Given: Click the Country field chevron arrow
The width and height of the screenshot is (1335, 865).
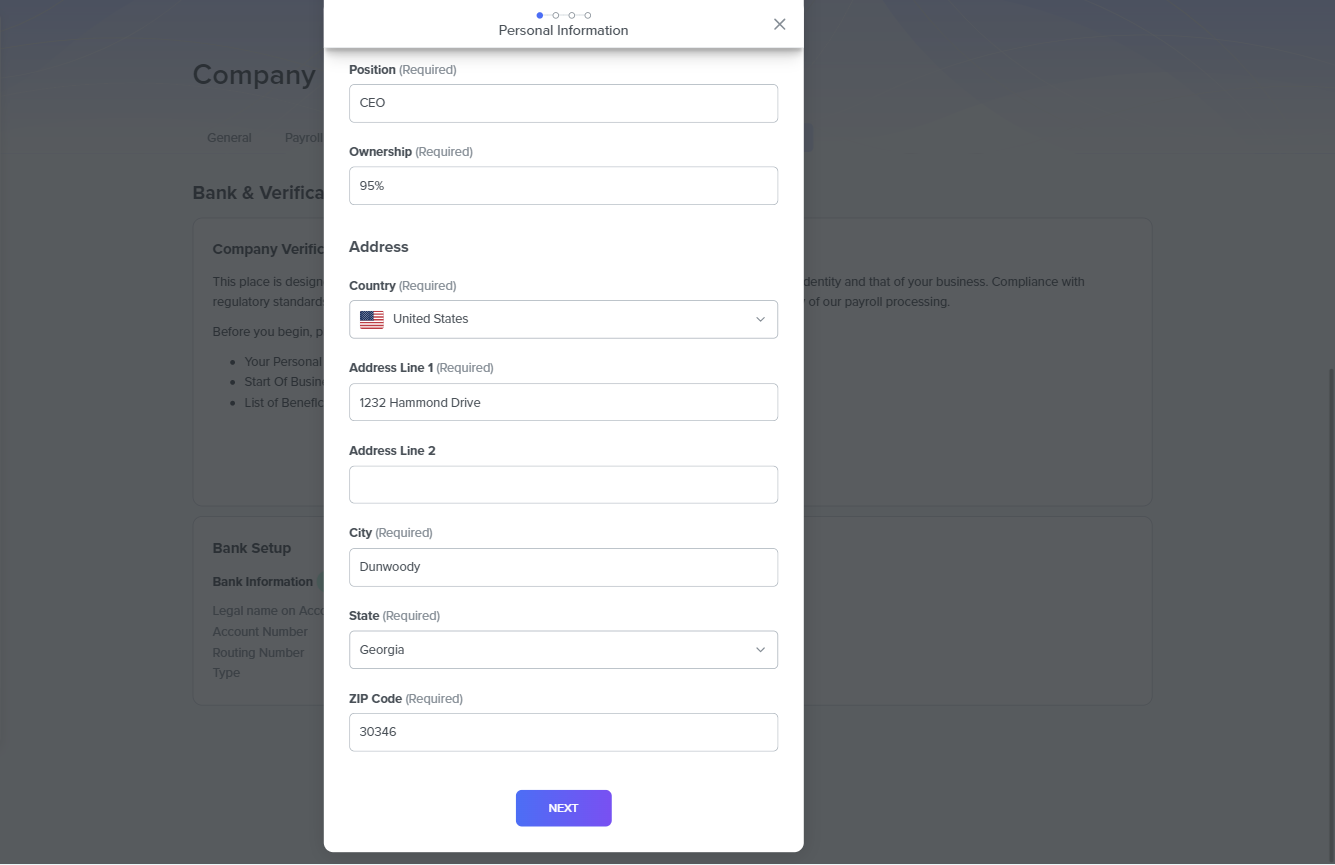Looking at the screenshot, I should (x=760, y=320).
